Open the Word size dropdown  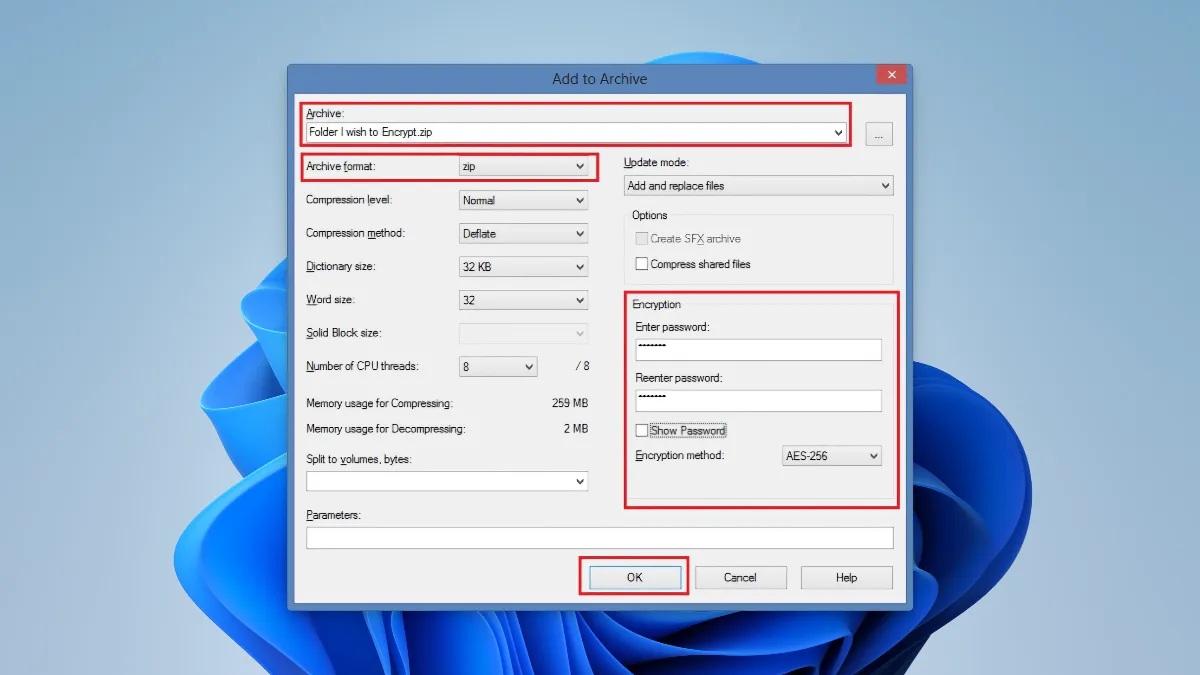click(x=523, y=300)
